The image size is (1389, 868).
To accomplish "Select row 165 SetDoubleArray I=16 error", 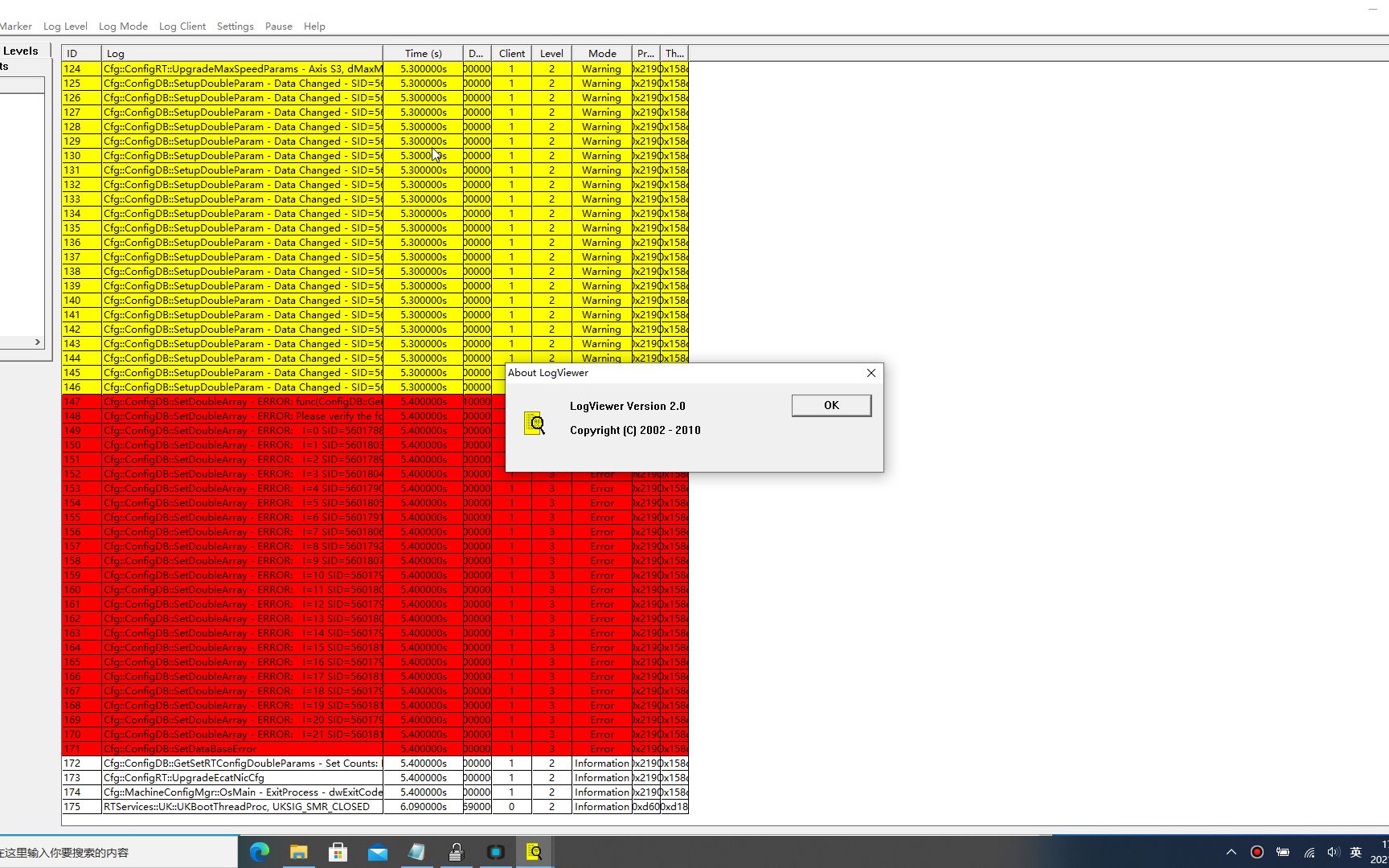I will pos(375,662).
